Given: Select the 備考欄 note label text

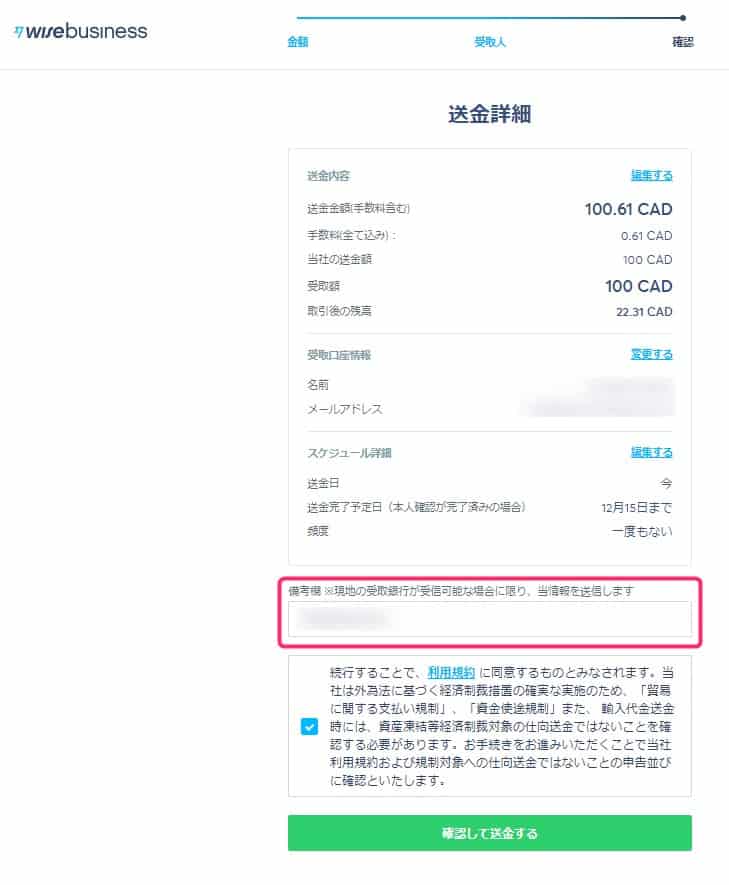Looking at the screenshot, I should (461, 591).
